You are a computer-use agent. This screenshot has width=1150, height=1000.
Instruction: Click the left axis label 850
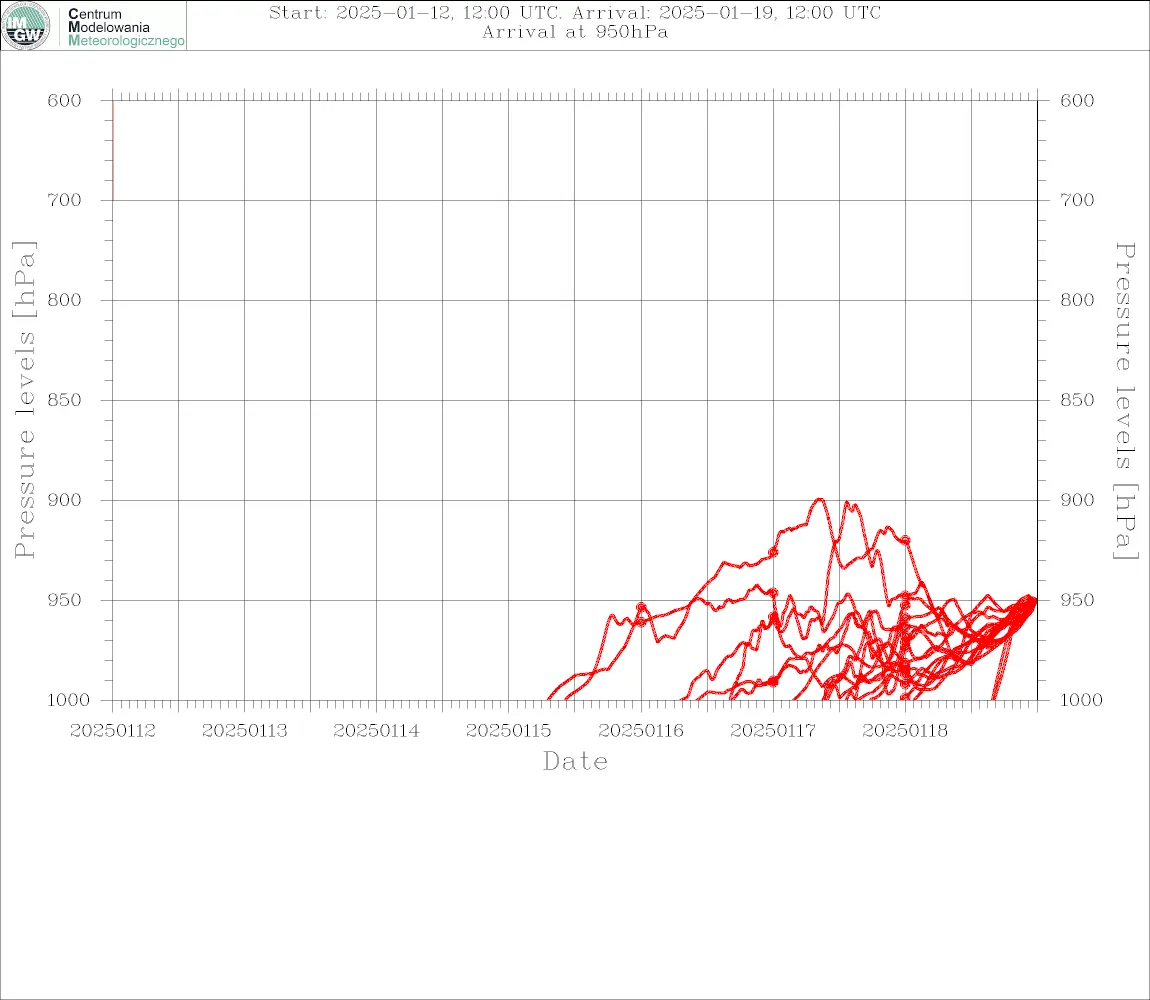point(65,400)
